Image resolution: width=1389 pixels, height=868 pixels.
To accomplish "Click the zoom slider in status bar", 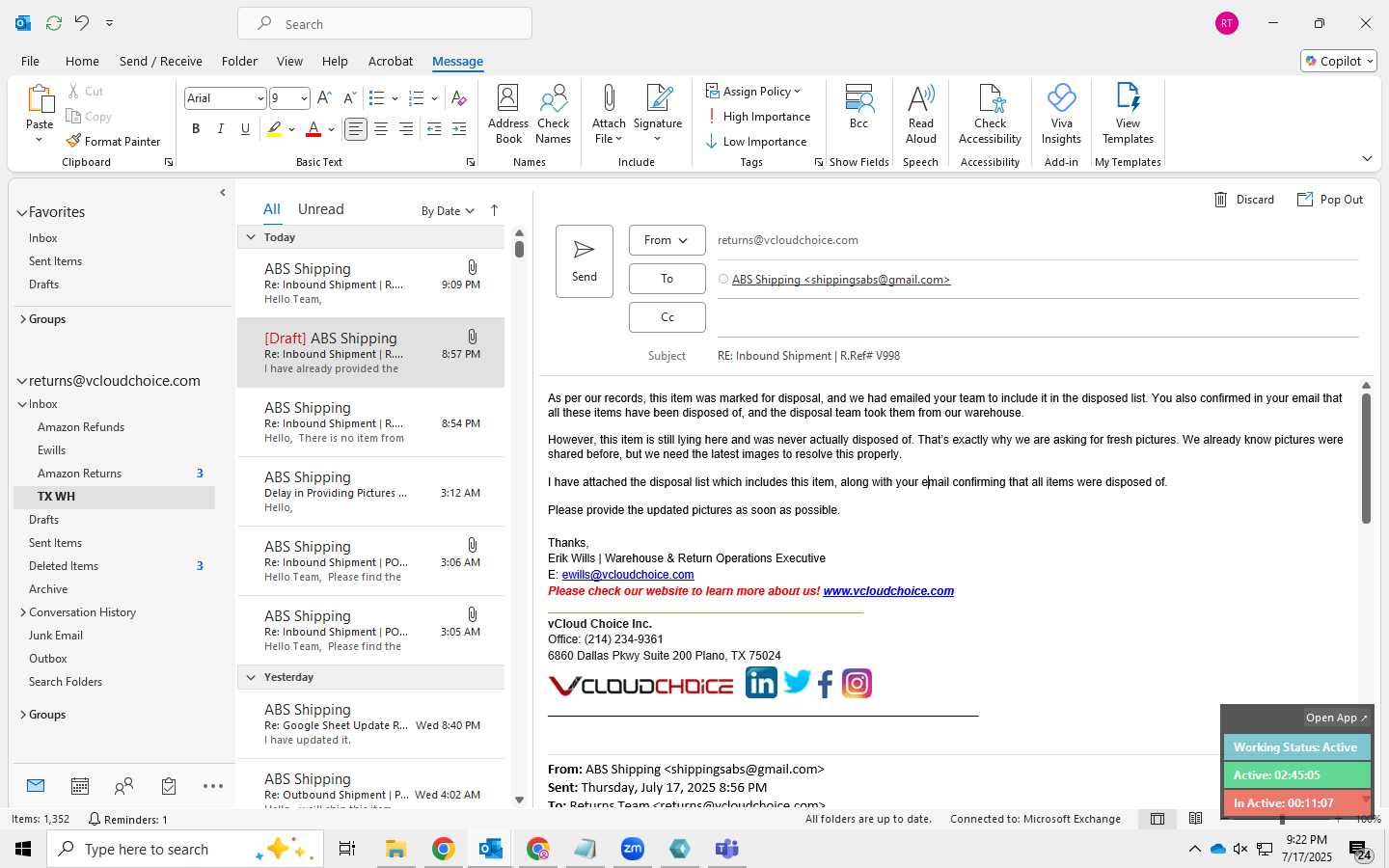I will 1282,819.
